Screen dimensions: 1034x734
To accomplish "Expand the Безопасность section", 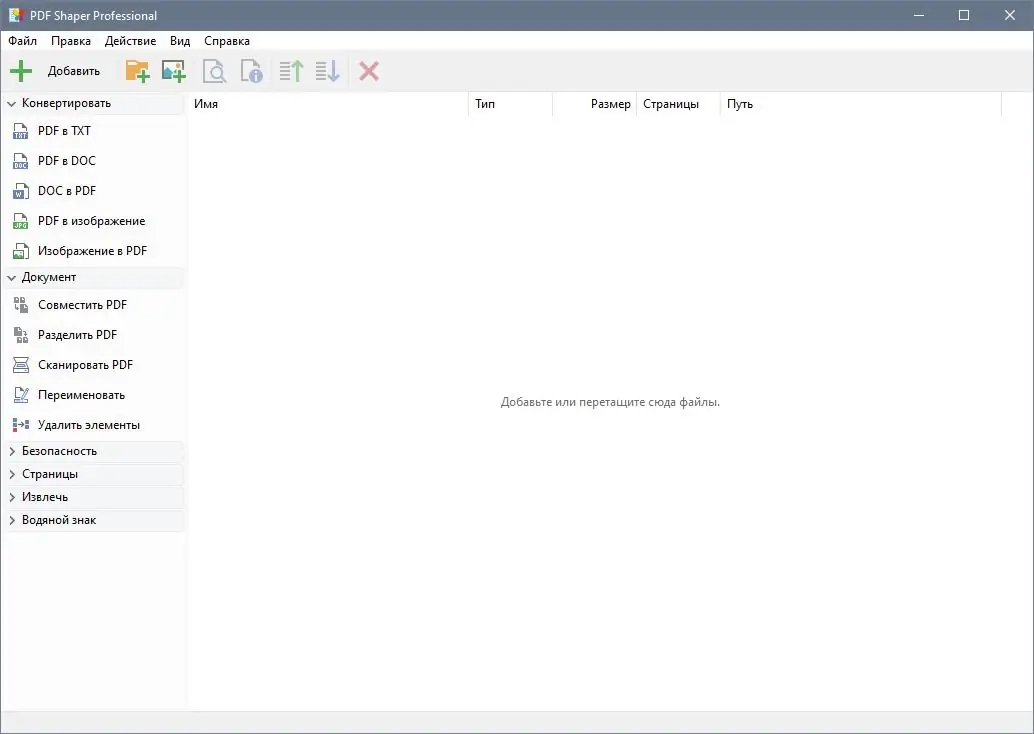I will 60,451.
